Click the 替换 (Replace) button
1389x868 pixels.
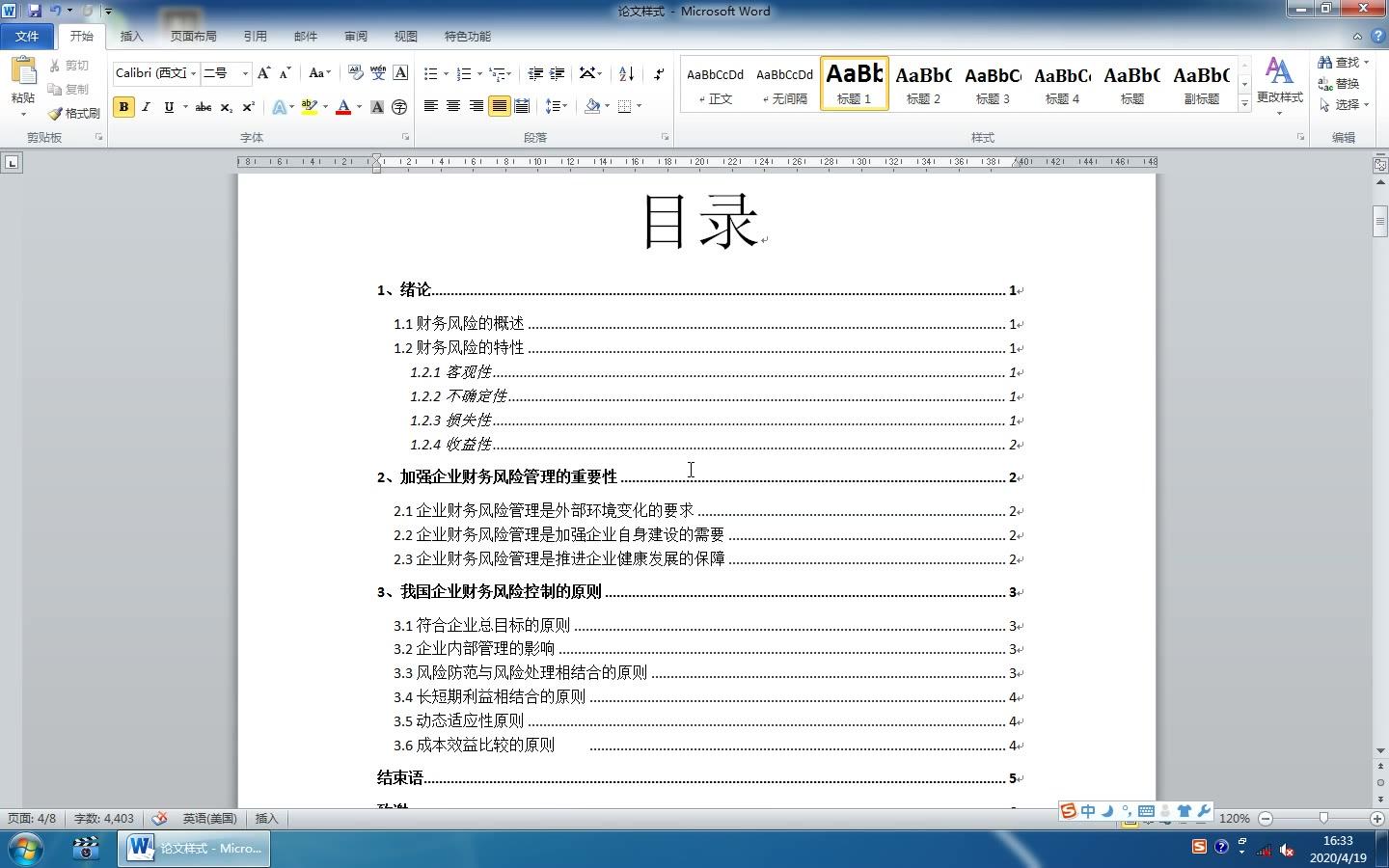pyautogui.click(x=1339, y=84)
